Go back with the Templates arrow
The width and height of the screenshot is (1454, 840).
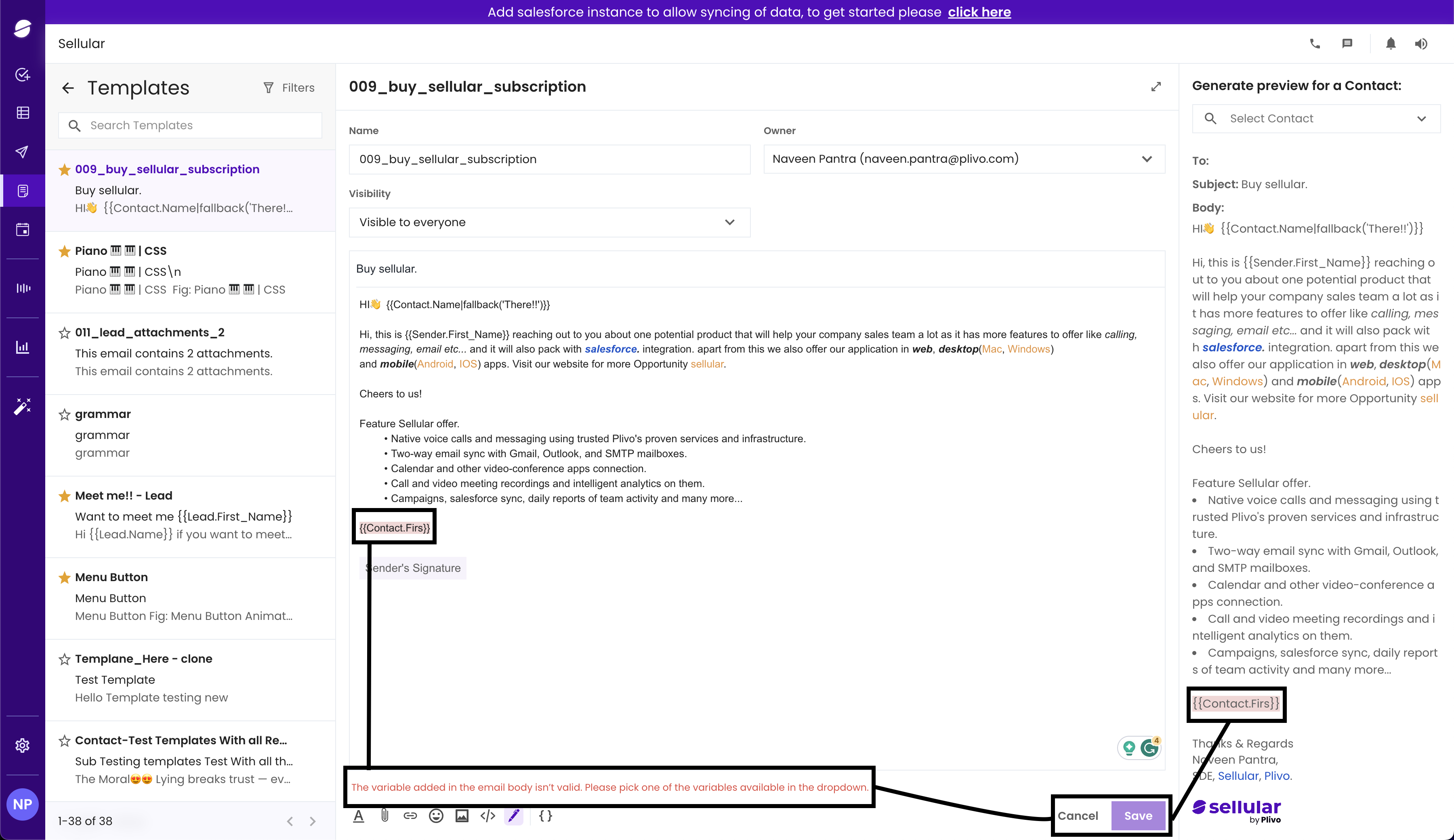[x=67, y=88]
